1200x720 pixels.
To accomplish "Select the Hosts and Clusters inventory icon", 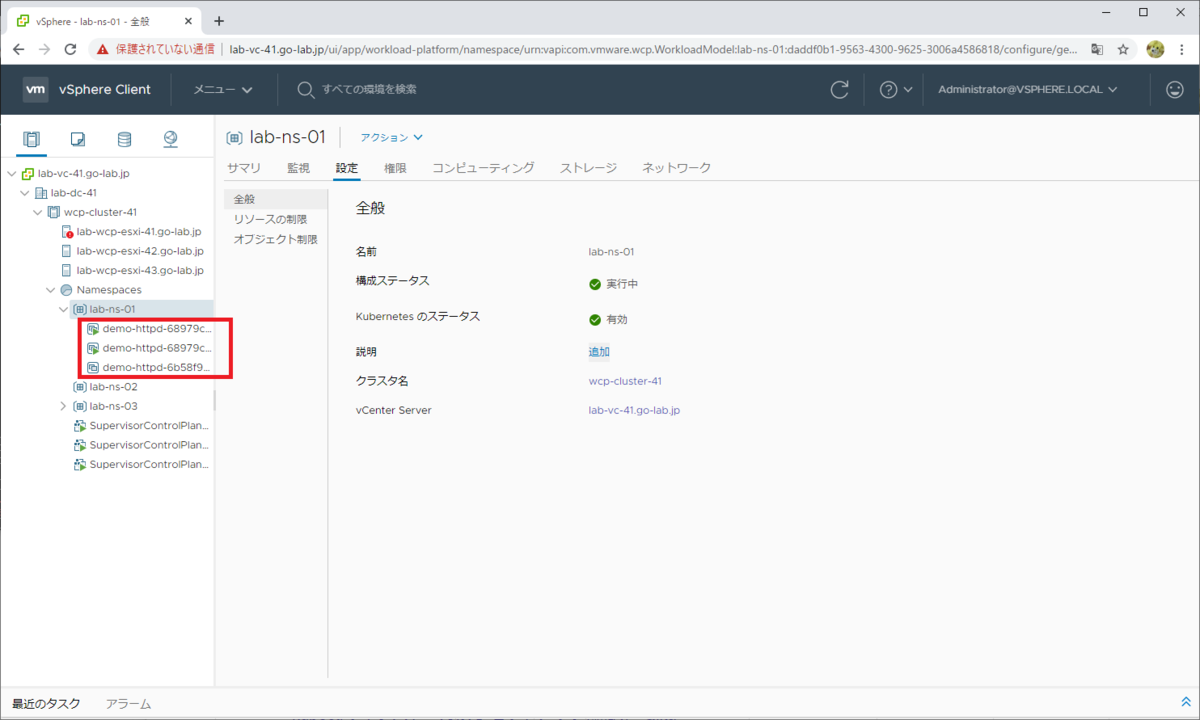I will pyautogui.click(x=30, y=140).
